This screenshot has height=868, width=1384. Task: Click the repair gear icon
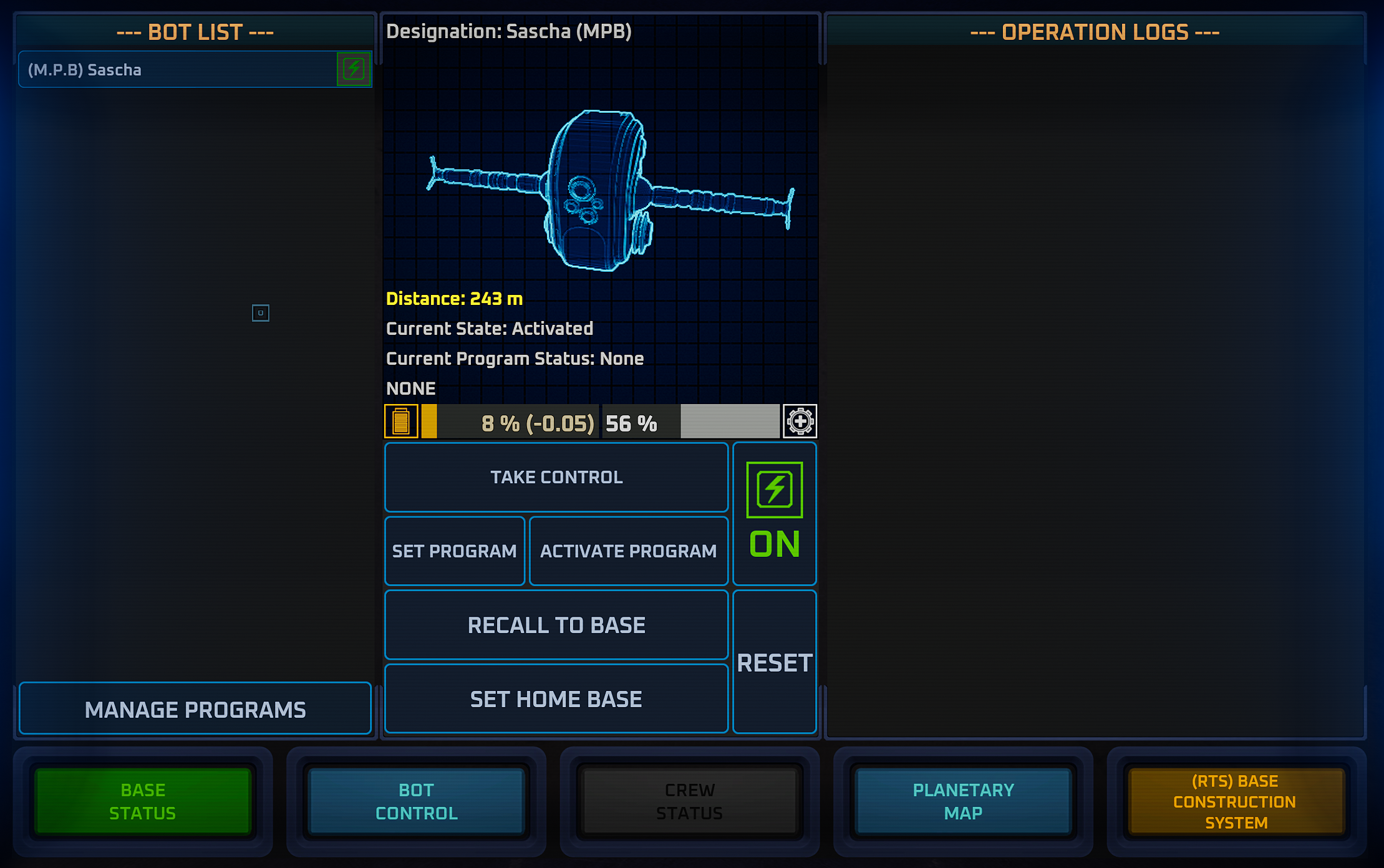(x=800, y=422)
